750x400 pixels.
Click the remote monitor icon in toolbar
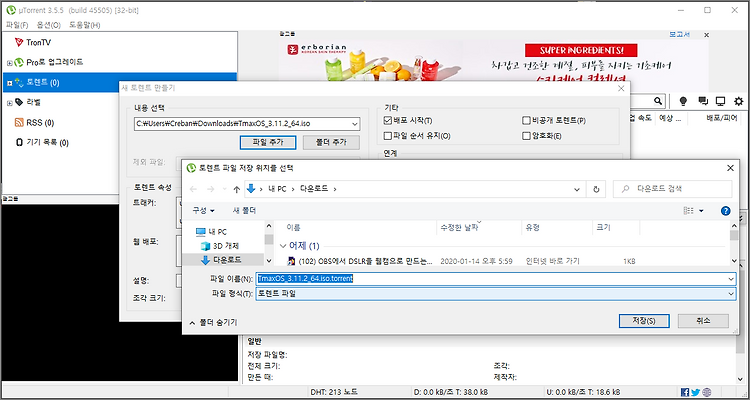coord(720,101)
